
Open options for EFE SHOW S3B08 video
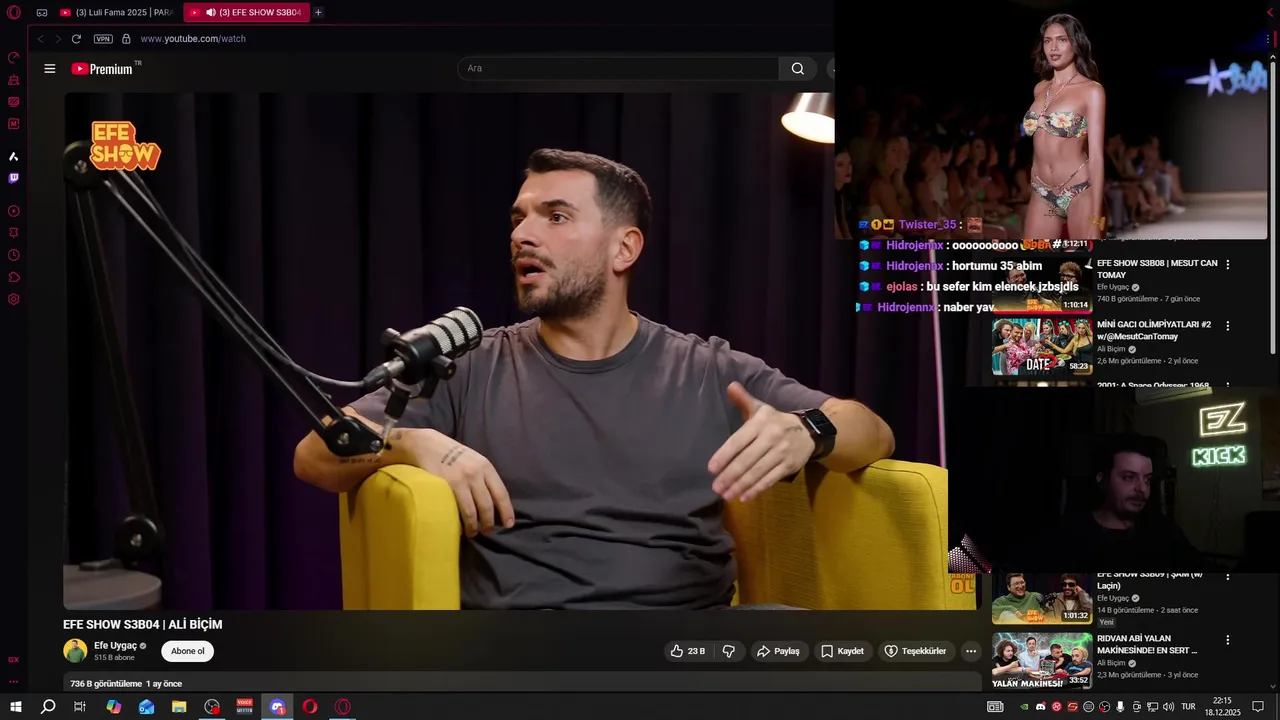[1228, 265]
